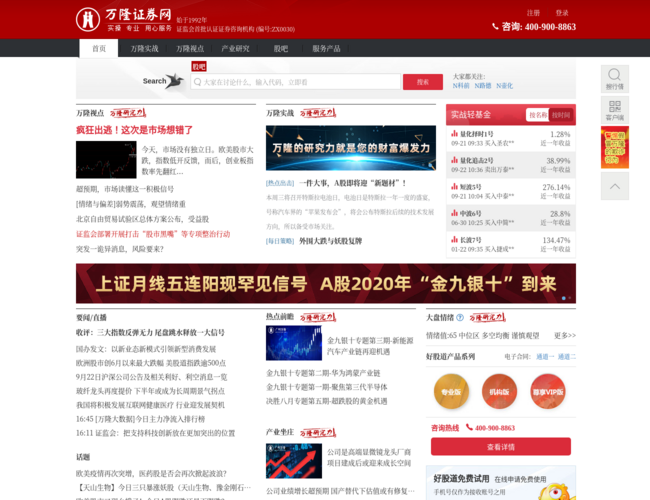Click the 万隆研究力 stamp beside 万隆视点
The width and height of the screenshot is (650, 500).
point(128,113)
